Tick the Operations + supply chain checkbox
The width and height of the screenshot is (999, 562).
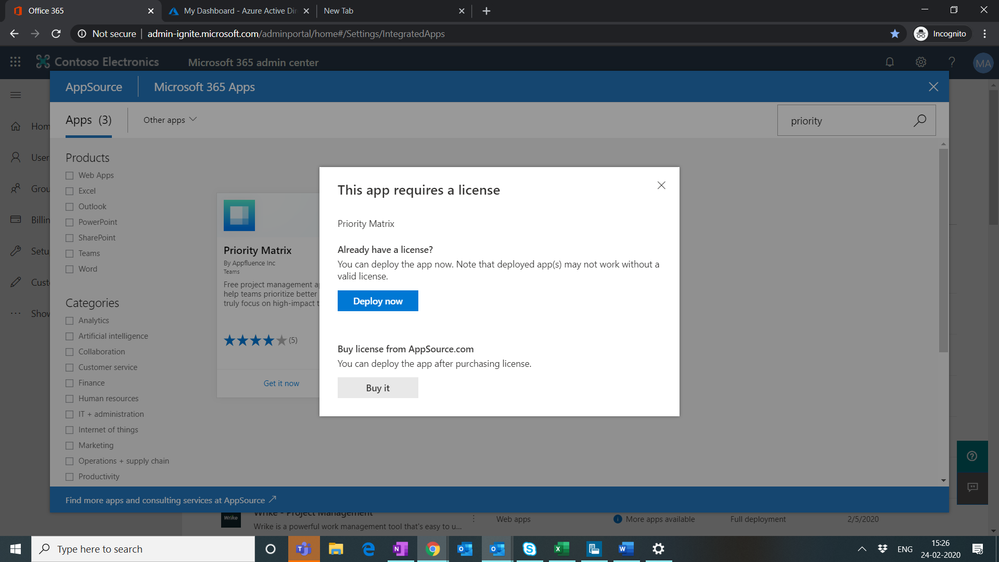(69, 461)
